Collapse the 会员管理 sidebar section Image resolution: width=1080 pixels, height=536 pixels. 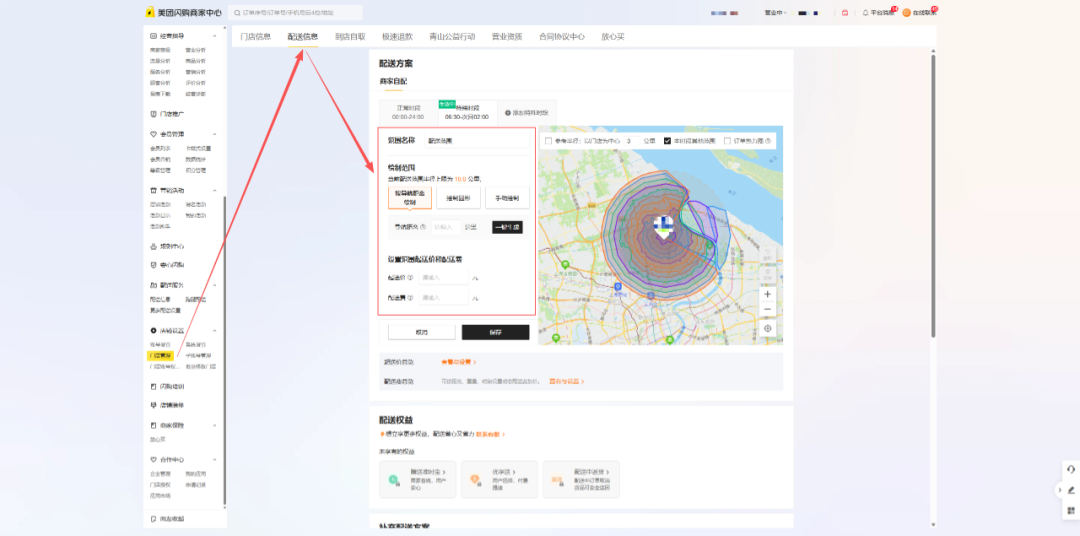click(214, 134)
